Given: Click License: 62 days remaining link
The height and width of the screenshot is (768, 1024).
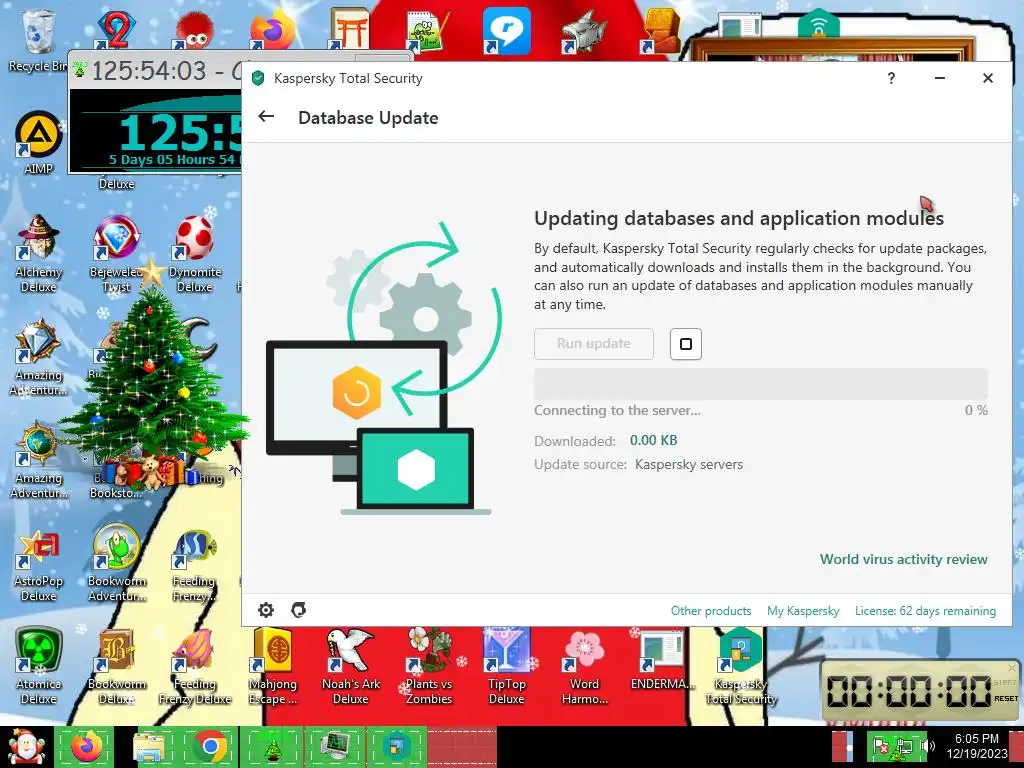Looking at the screenshot, I should click(925, 611).
